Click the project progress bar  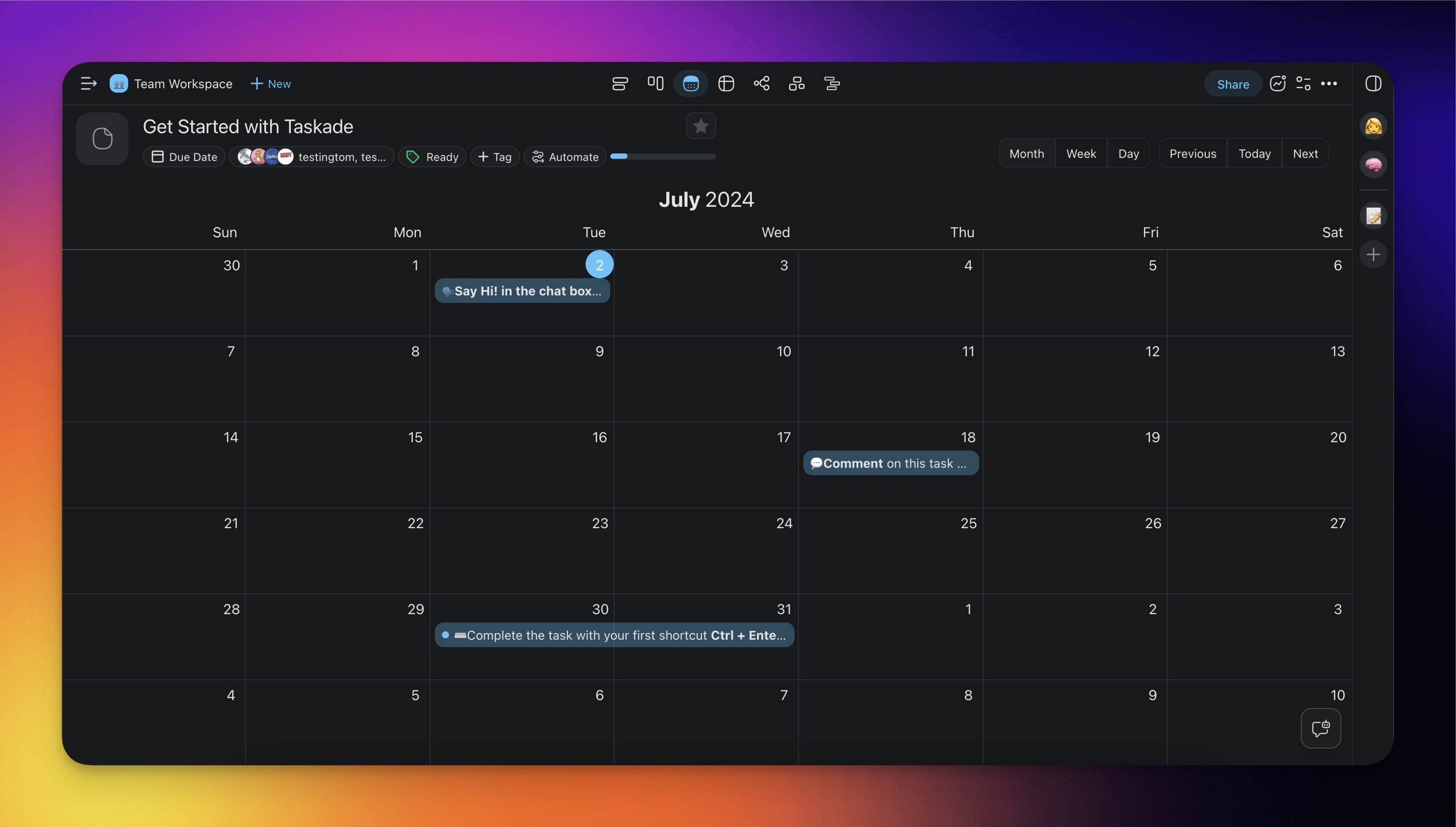click(x=662, y=156)
